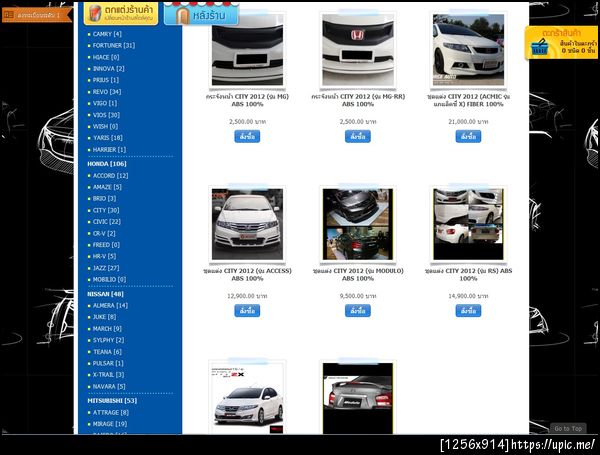The width and height of the screenshot is (600, 455).
Task: Open the FORTUNER [31] category
Action: point(114,46)
